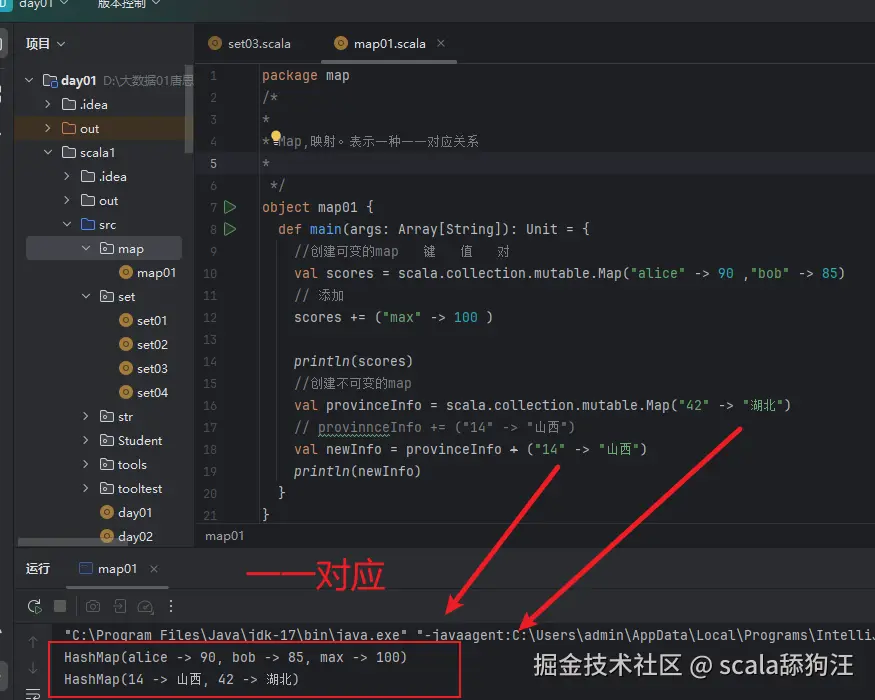Viewport: 875px width, 700px height.
Task: Click the 运行 tool window label
Action: pyautogui.click(x=38, y=568)
